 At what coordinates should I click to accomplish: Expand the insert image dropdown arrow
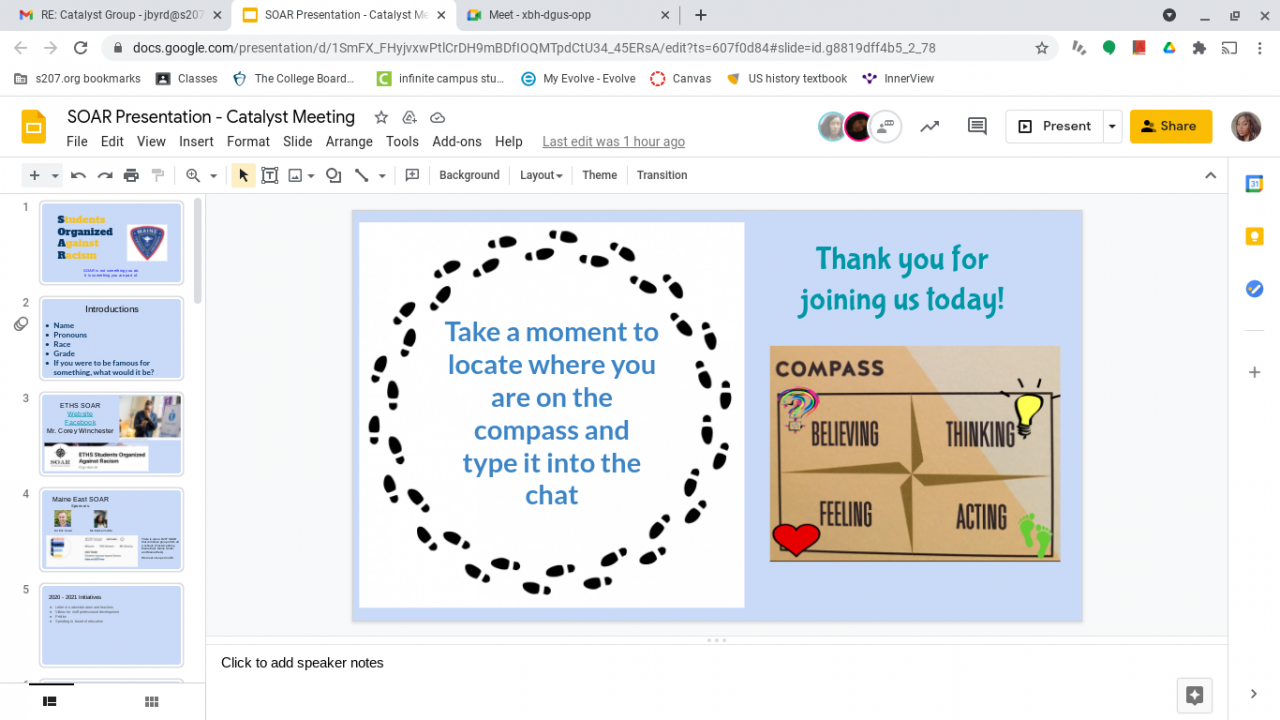pos(311,175)
